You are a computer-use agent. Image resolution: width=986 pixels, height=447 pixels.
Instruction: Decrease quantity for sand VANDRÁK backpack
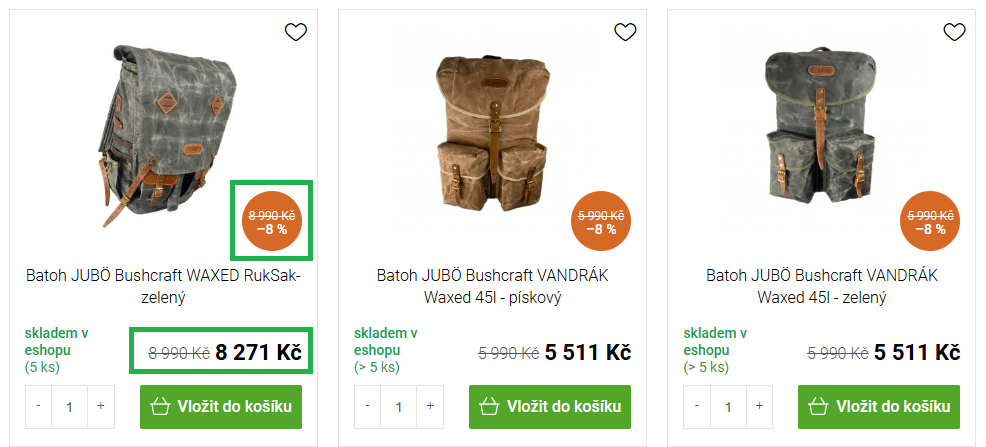[x=368, y=407]
